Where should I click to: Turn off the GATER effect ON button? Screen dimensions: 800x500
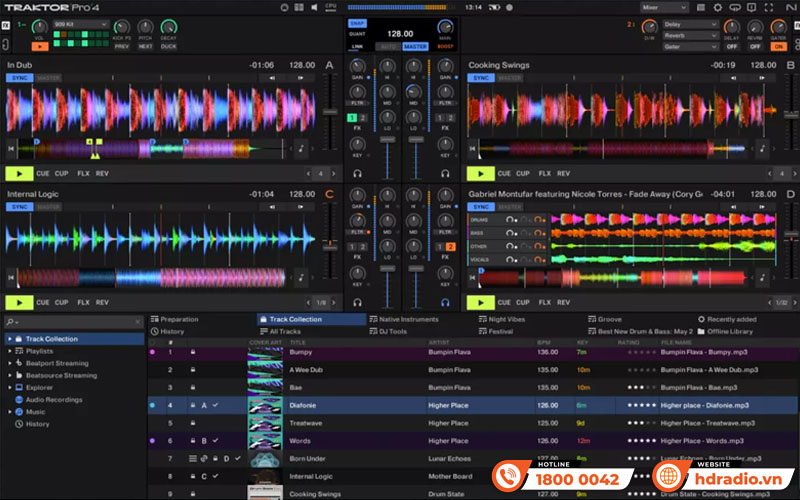[x=778, y=46]
